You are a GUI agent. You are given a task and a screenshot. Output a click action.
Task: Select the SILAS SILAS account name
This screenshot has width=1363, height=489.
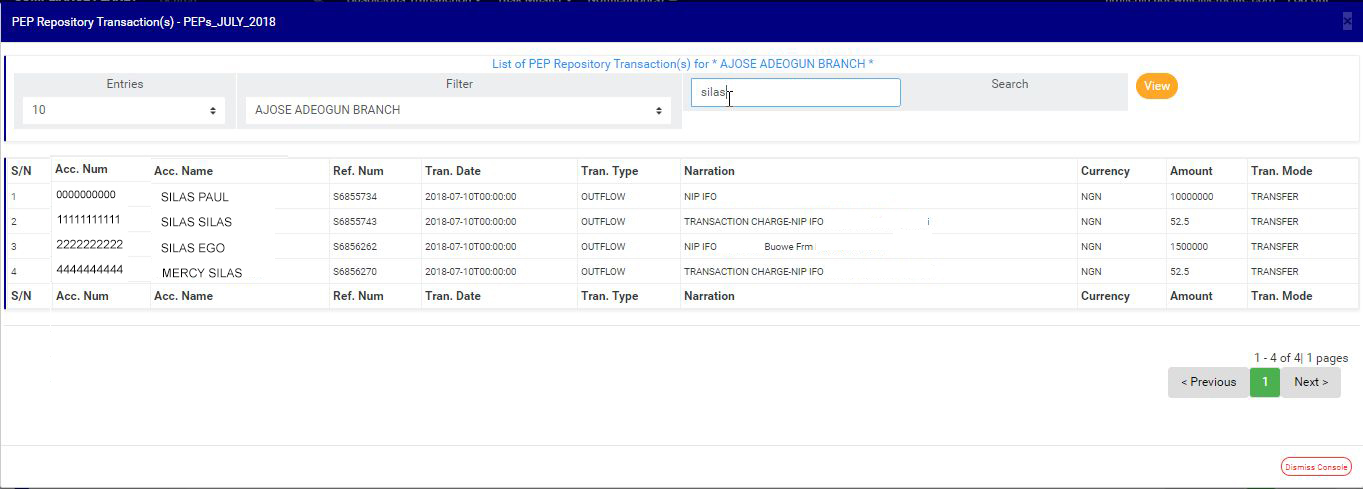[196, 222]
